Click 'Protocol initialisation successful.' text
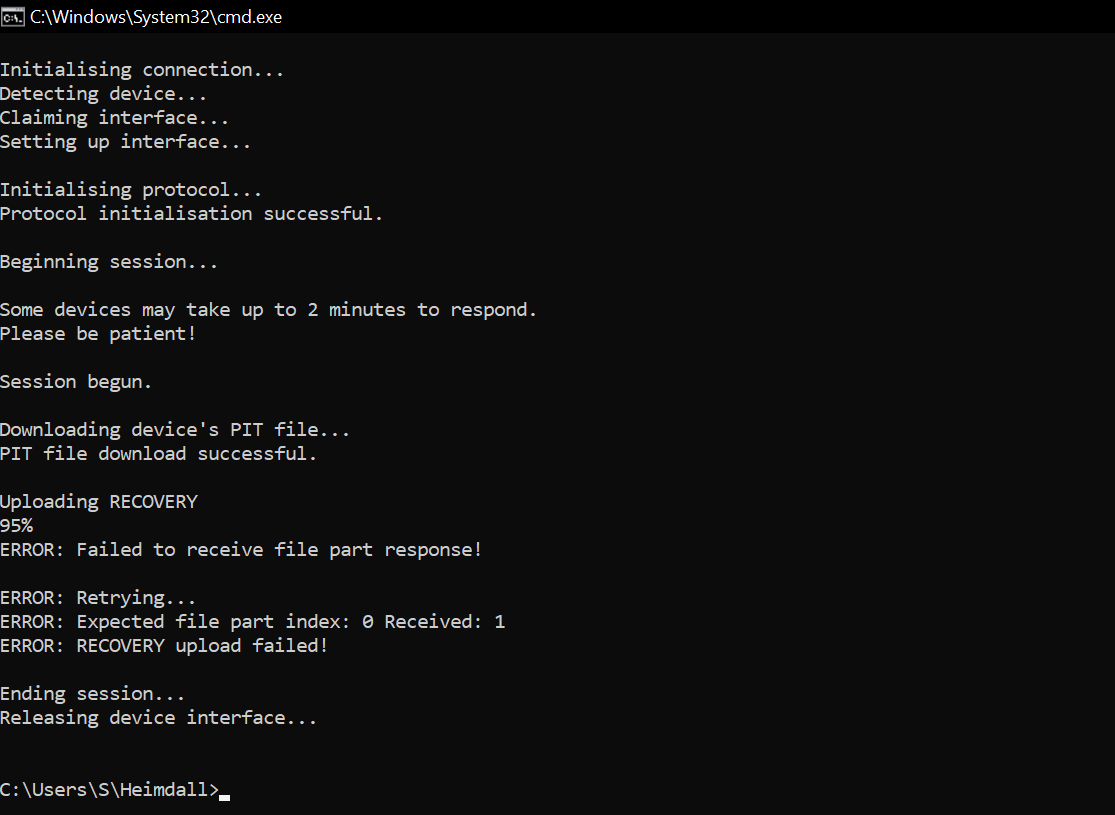Viewport: 1115px width, 815px height. point(191,214)
